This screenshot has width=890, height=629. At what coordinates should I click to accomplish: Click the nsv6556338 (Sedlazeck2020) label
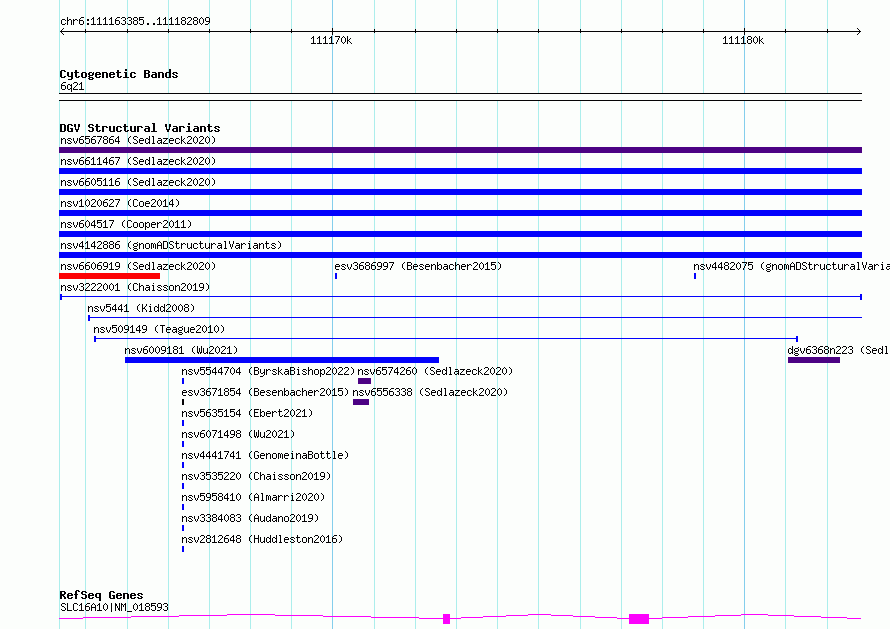pos(430,392)
